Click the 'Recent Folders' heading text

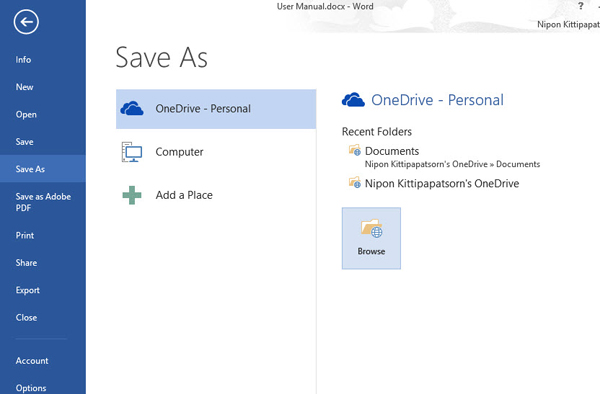377,132
